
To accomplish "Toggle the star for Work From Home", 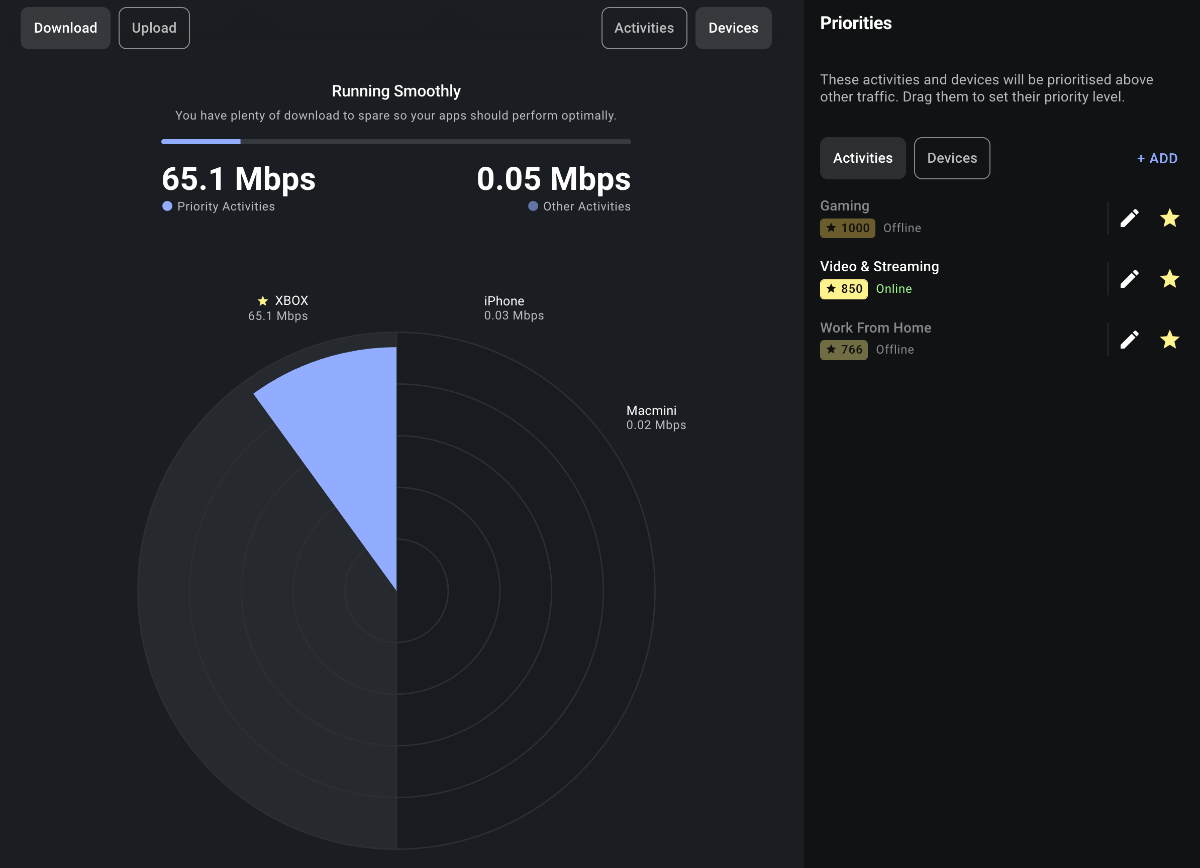I will [1169, 340].
